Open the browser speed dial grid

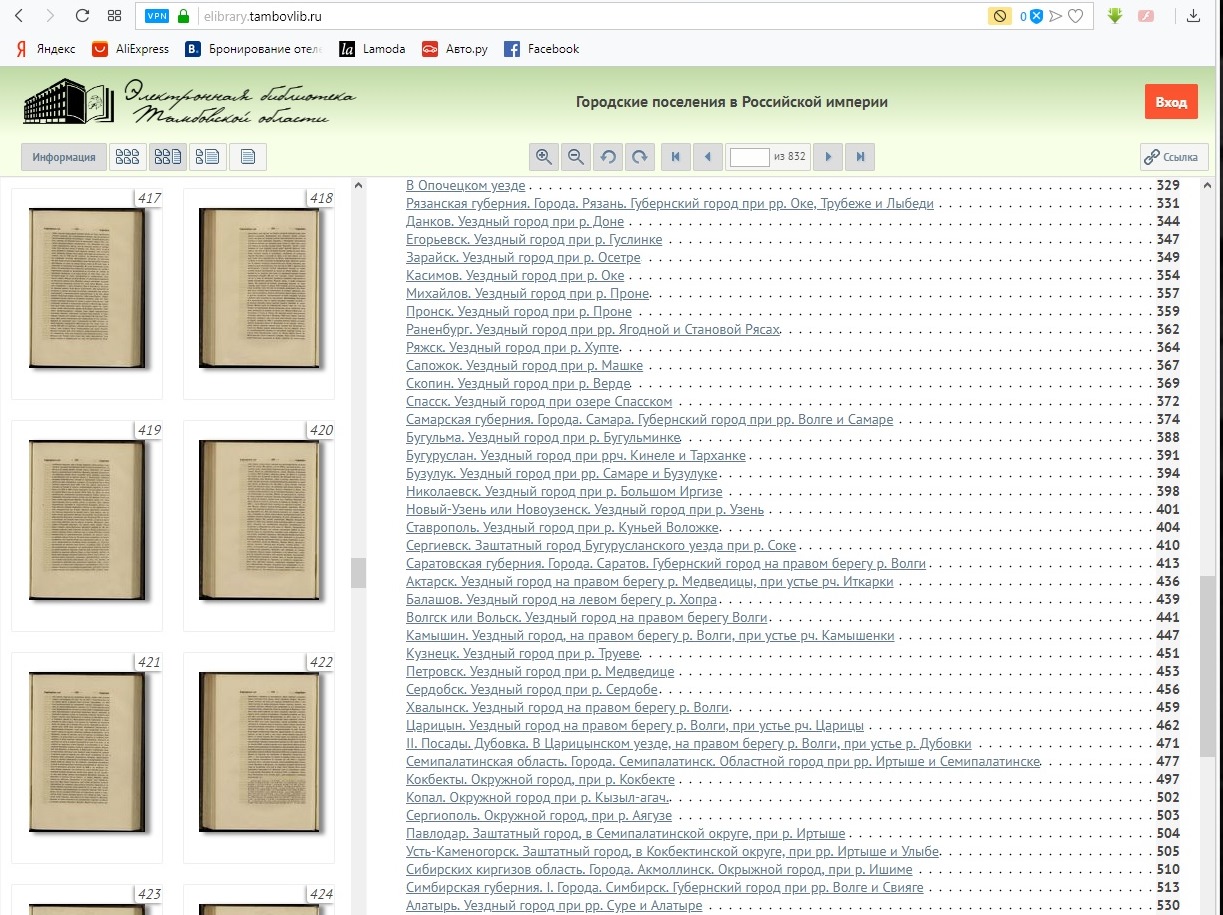[113, 16]
